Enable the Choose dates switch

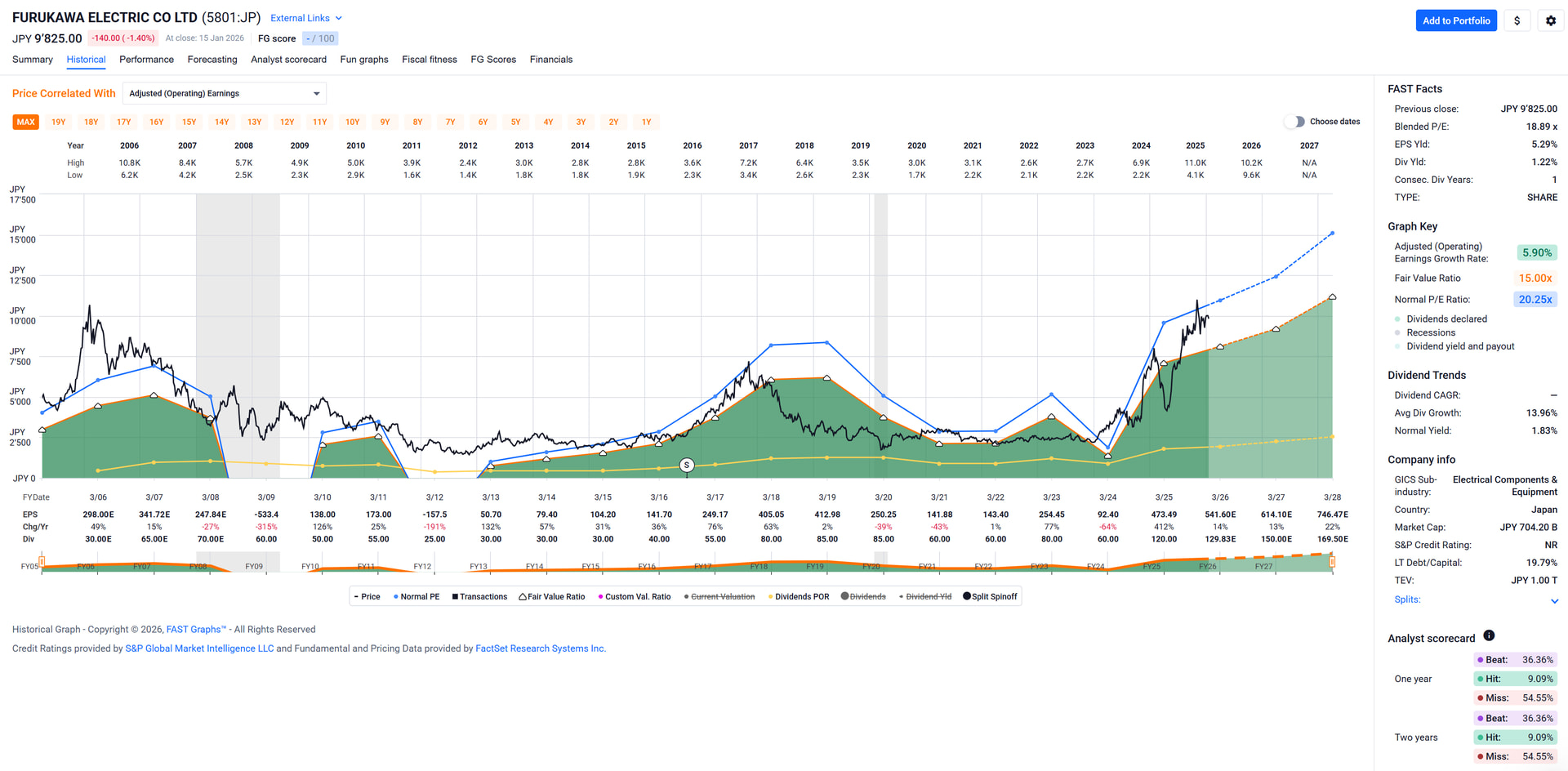pos(1294,122)
